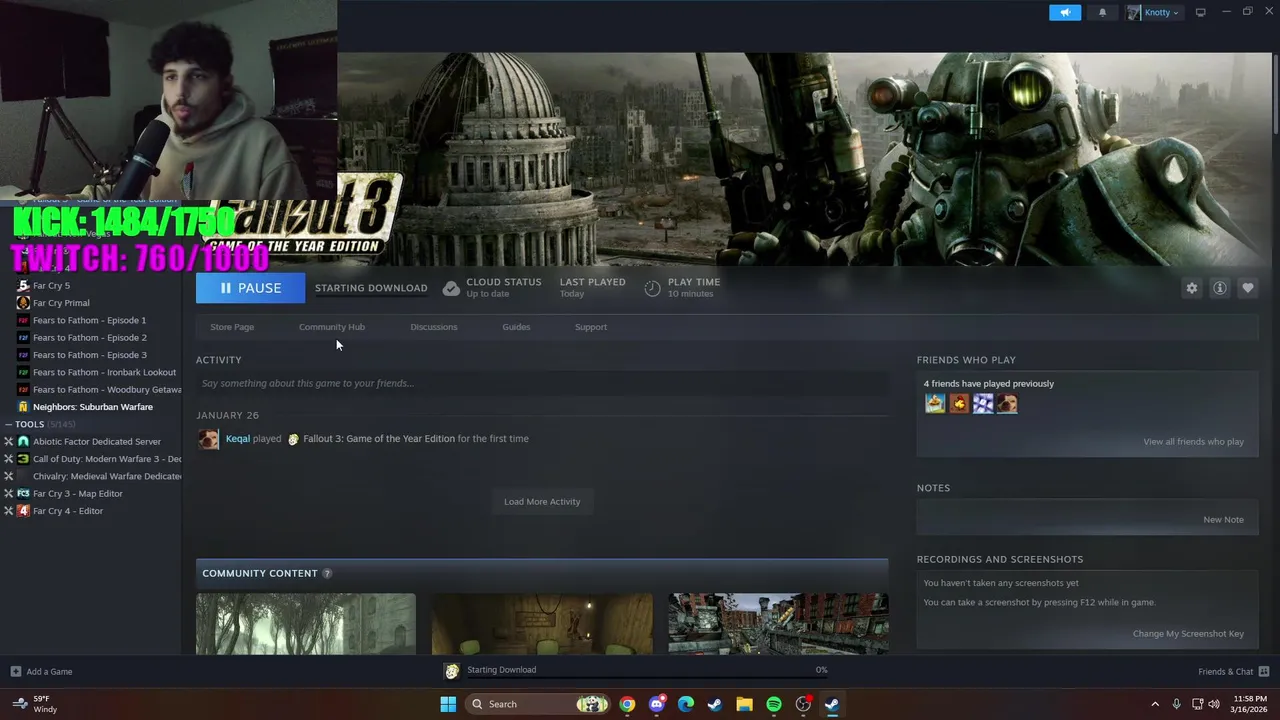
Task: Select Fears to Fathom - Episode 2
Action: pyautogui.click(x=91, y=338)
